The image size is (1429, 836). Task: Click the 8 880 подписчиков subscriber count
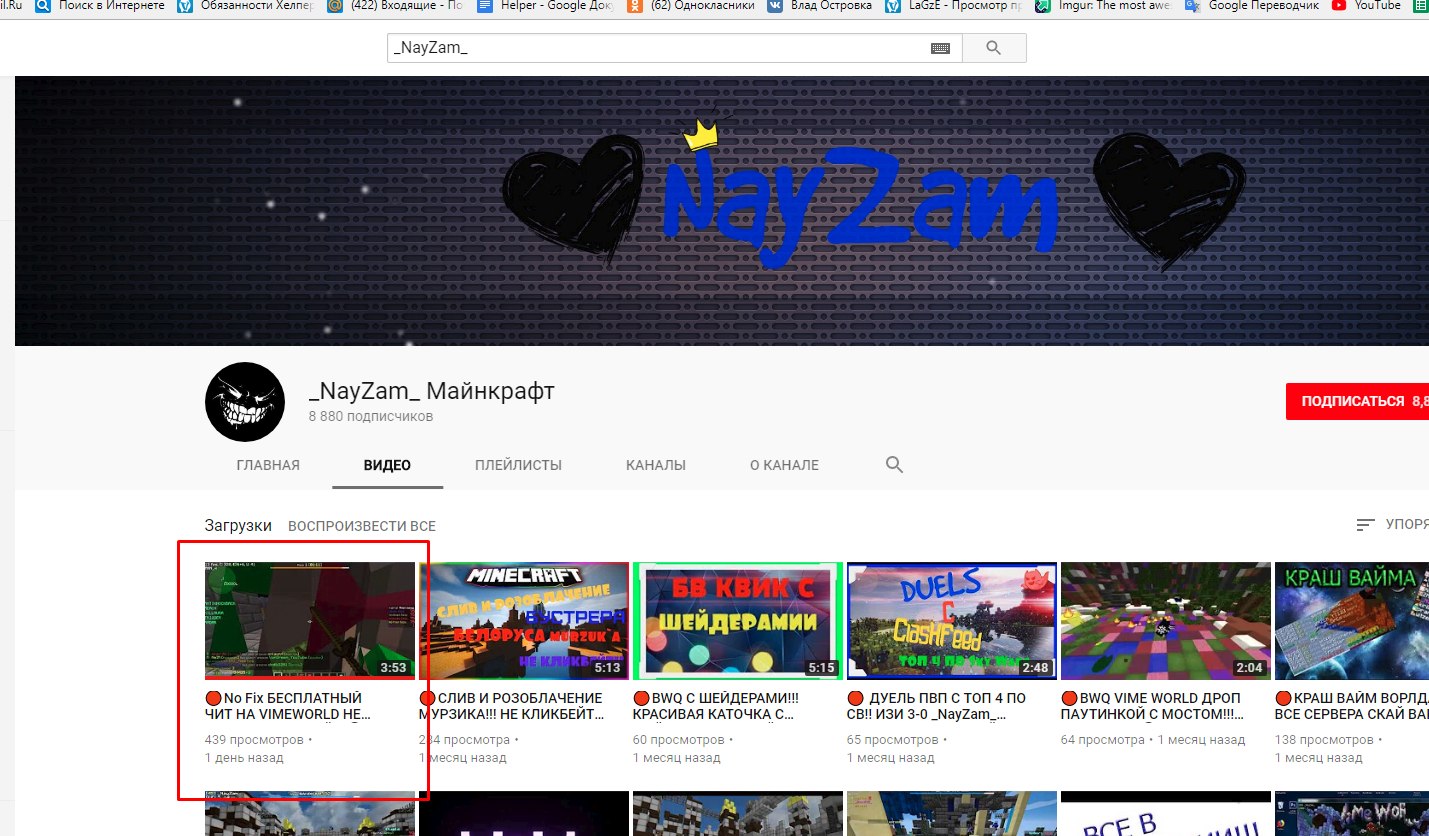[371, 416]
